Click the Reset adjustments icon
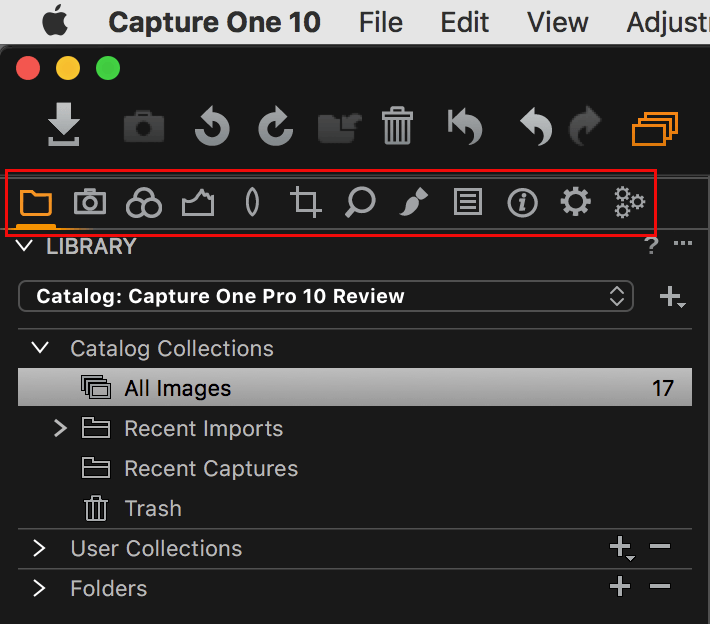This screenshot has width=710, height=624. coord(465,127)
